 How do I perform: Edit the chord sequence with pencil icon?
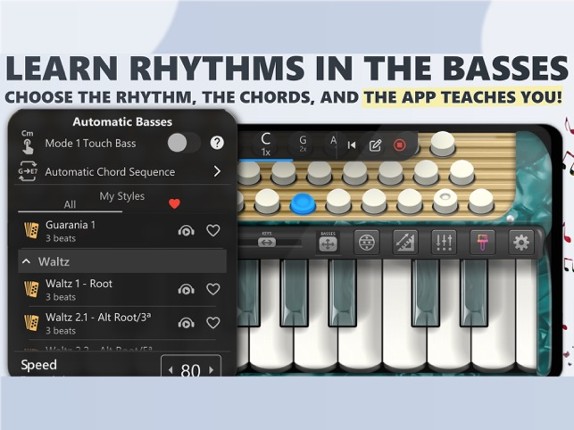(375, 145)
